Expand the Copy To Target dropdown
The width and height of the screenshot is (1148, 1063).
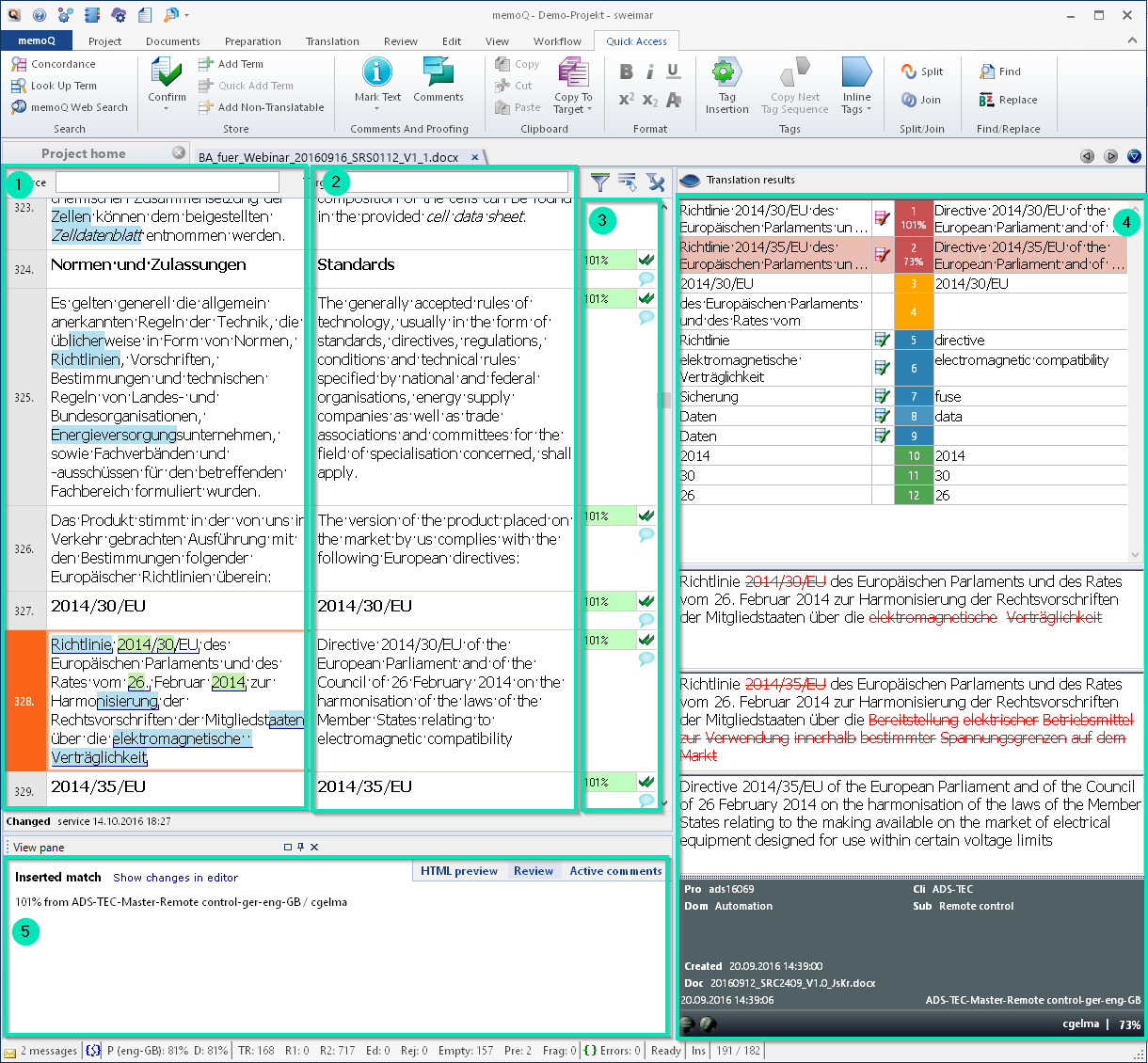tap(589, 110)
